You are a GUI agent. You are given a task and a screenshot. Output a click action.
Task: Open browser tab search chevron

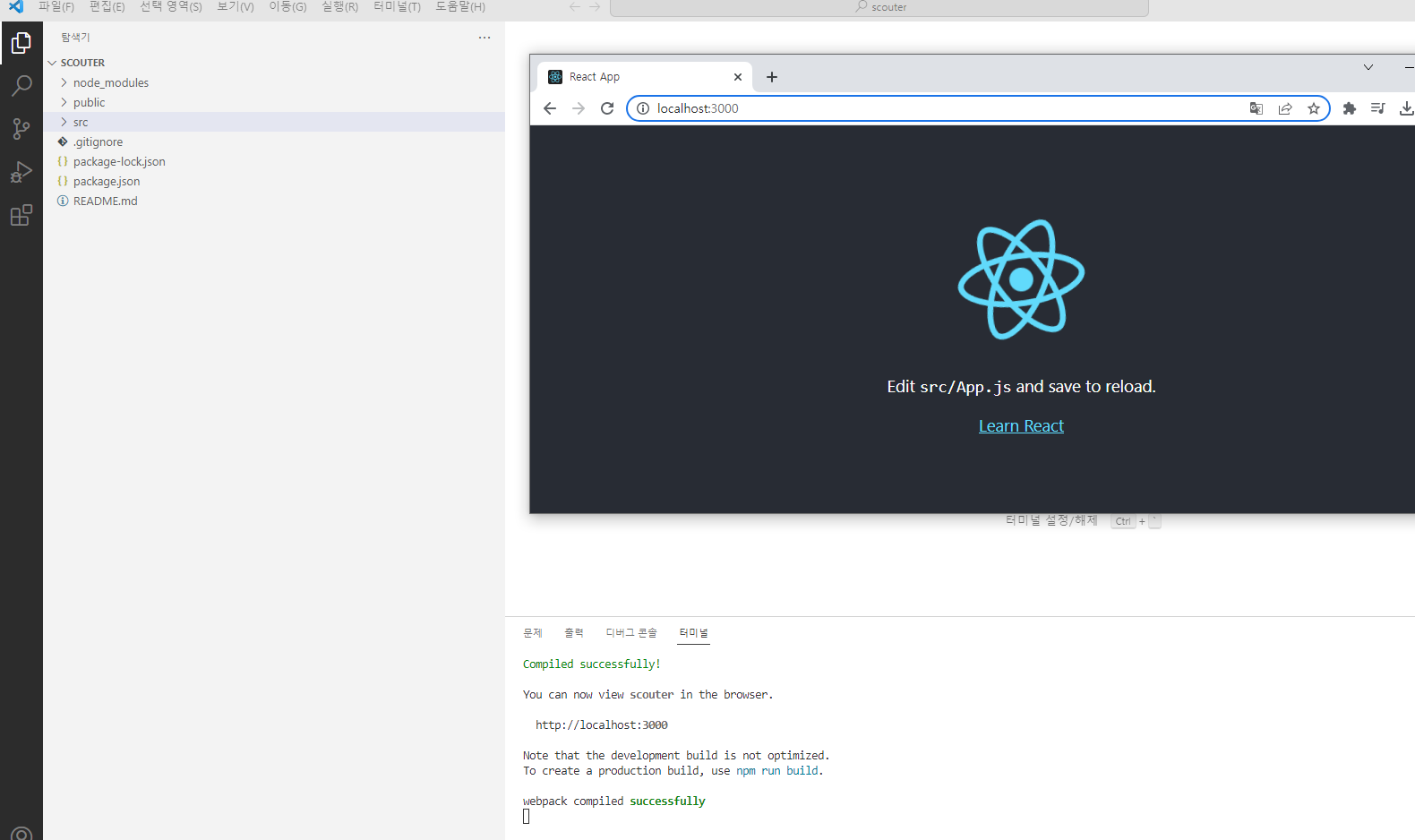coord(1368,67)
